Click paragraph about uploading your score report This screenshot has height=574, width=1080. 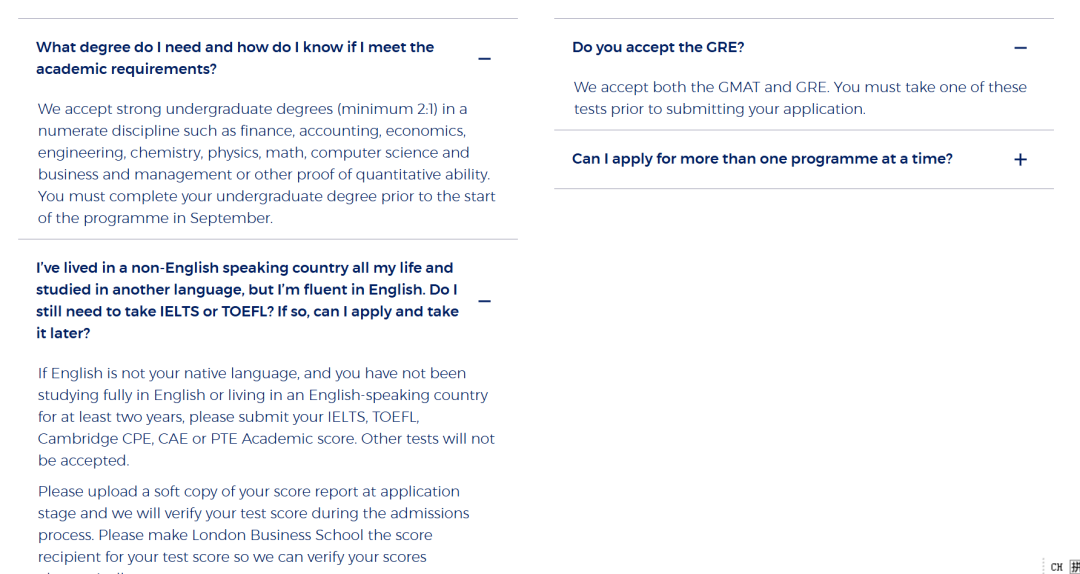pos(253,524)
